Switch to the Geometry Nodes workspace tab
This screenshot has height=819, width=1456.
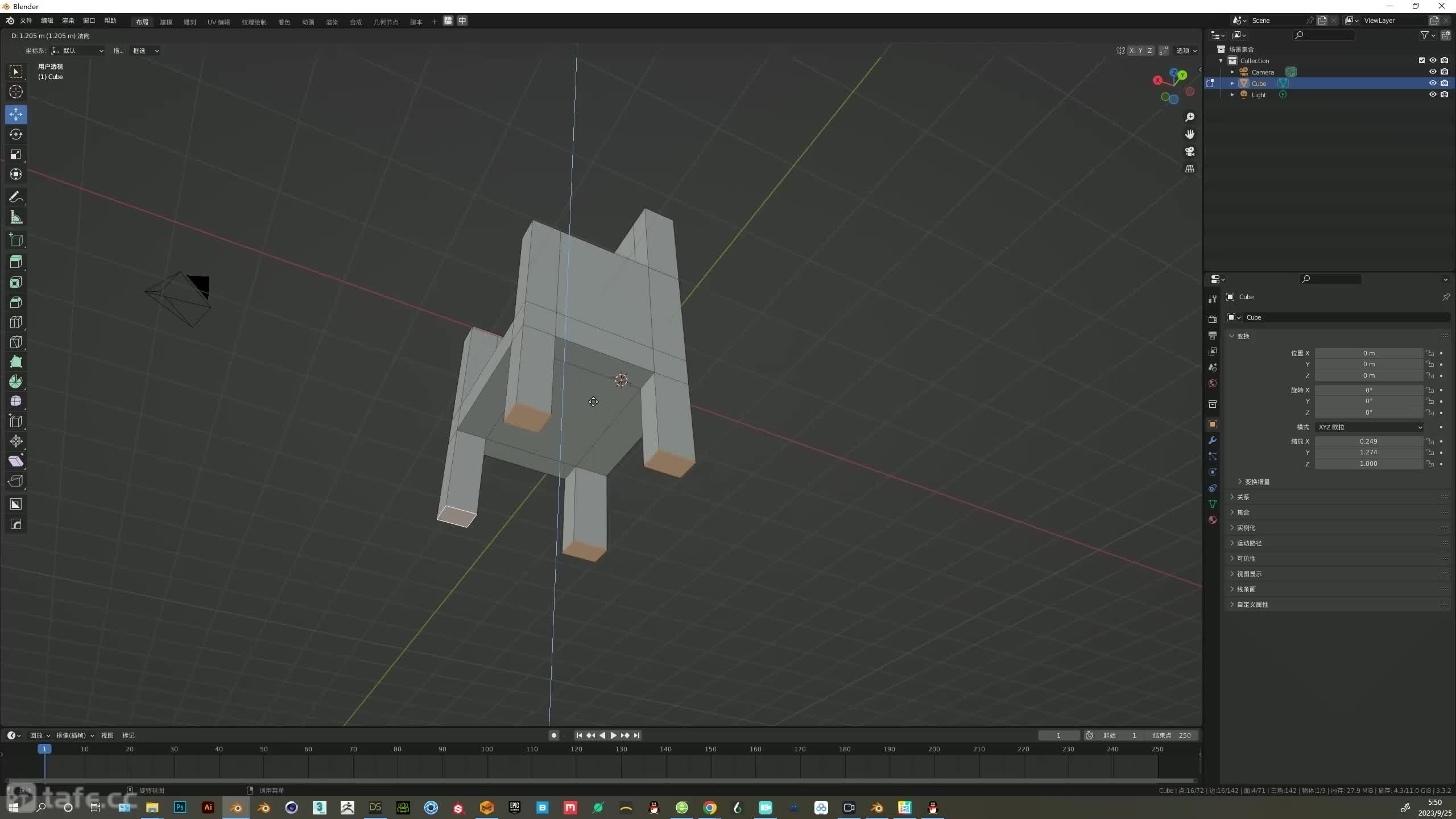pyautogui.click(x=386, y=22)
